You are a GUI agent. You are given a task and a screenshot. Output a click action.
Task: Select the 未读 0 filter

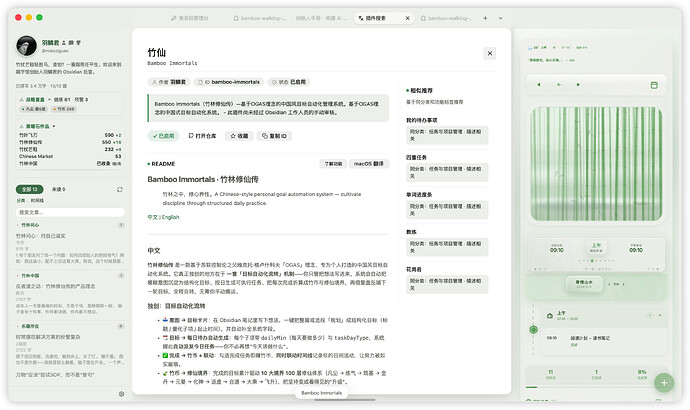pos(59,189)
